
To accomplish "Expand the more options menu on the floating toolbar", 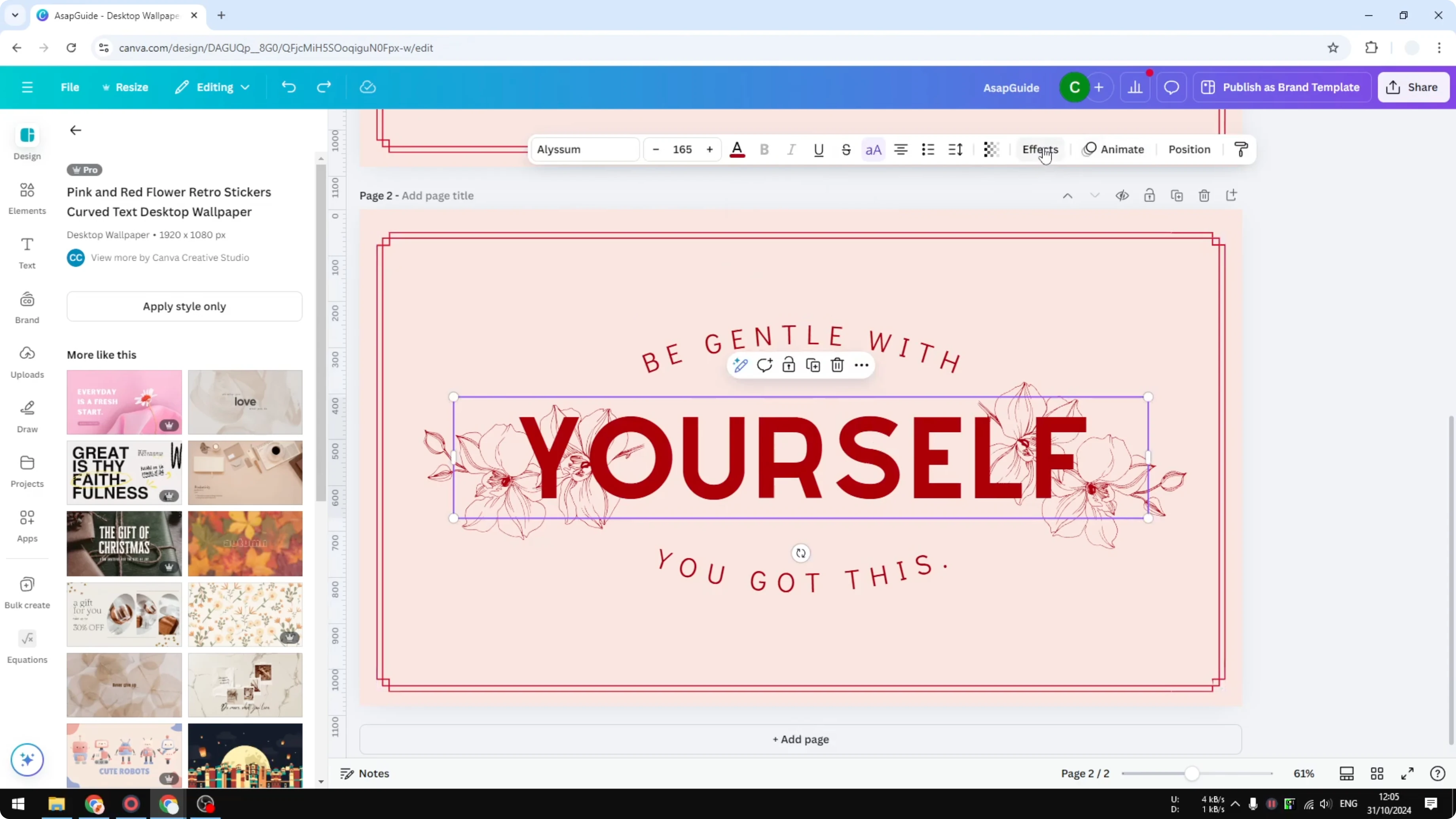I will 861,365.
